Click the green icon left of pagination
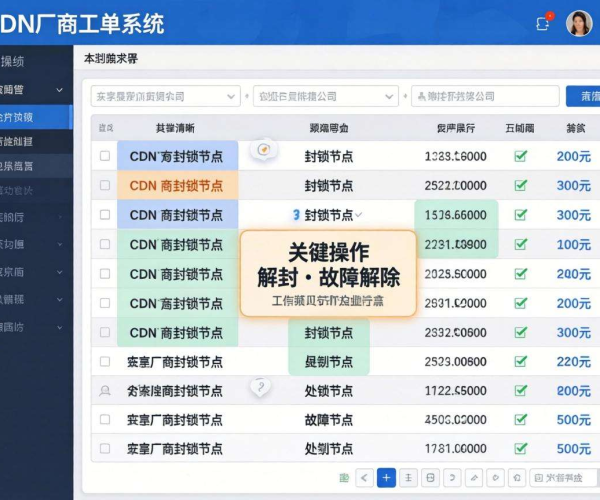 coord(344,477)
